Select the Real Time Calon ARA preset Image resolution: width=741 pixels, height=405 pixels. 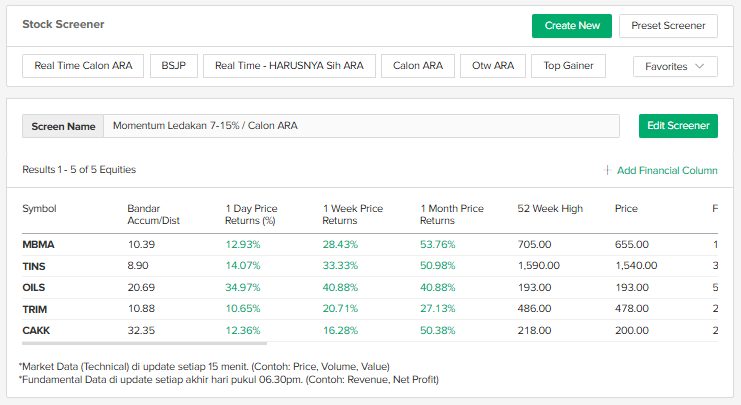point(83,66)
